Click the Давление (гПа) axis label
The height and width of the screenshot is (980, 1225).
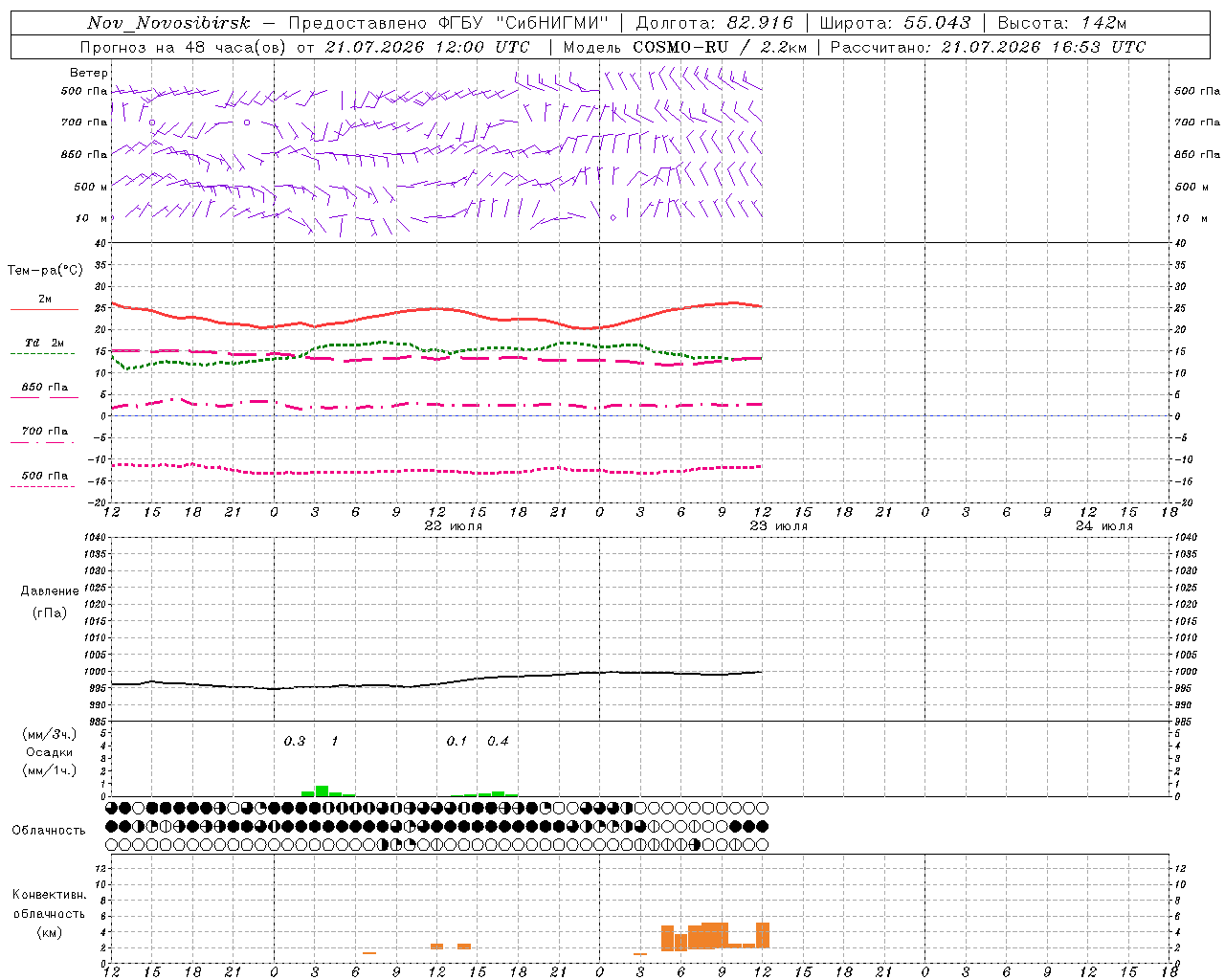click(49, 602)
